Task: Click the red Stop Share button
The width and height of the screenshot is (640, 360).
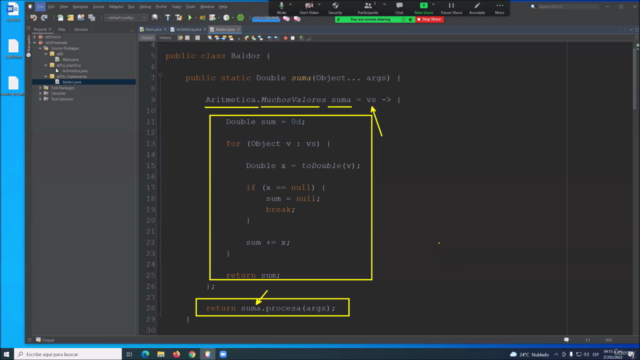Action: click(429, 19)
